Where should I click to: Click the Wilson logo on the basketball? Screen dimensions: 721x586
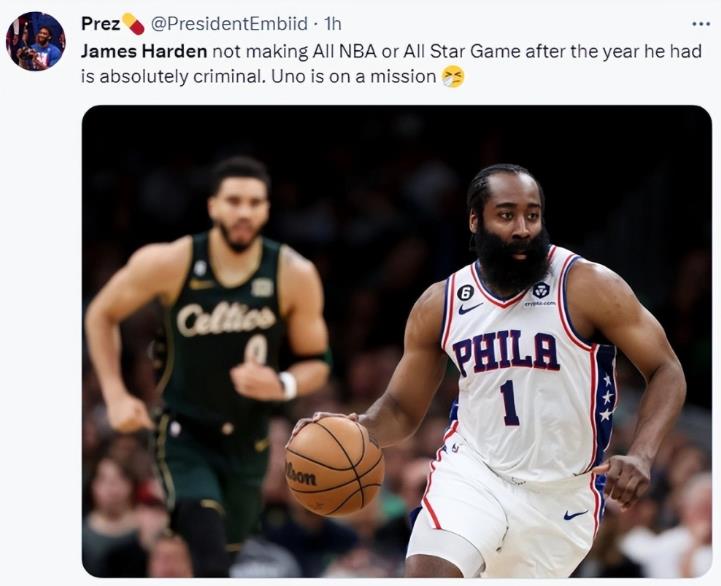tap(301, 476)
